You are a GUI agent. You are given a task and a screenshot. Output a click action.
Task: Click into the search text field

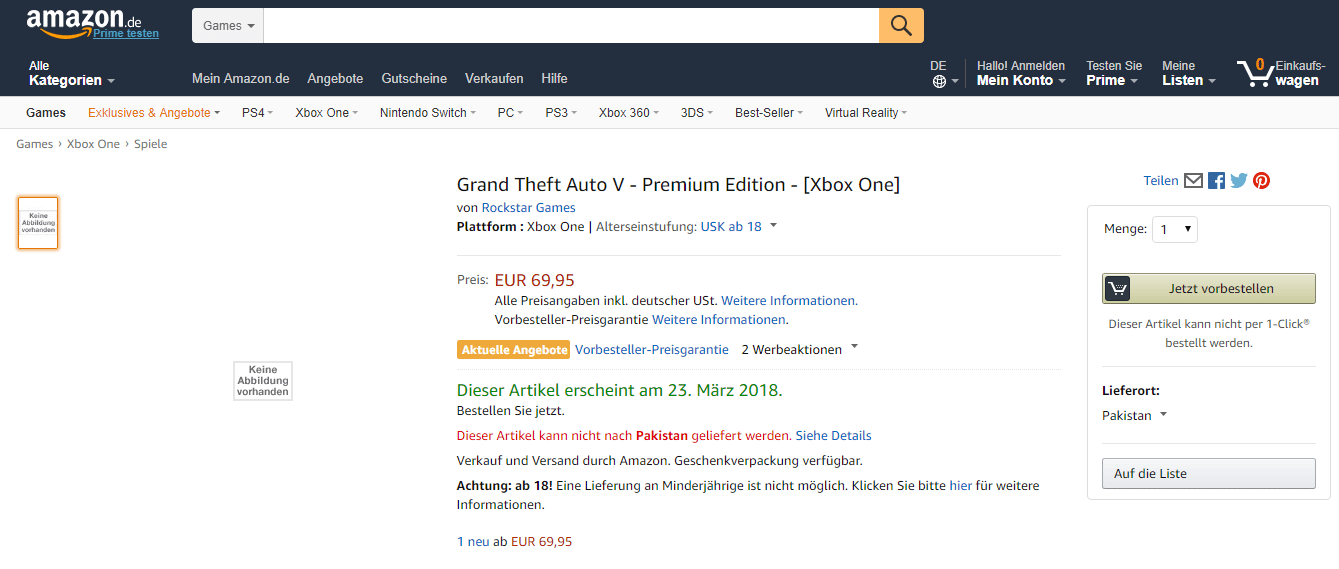click(570, 26)
